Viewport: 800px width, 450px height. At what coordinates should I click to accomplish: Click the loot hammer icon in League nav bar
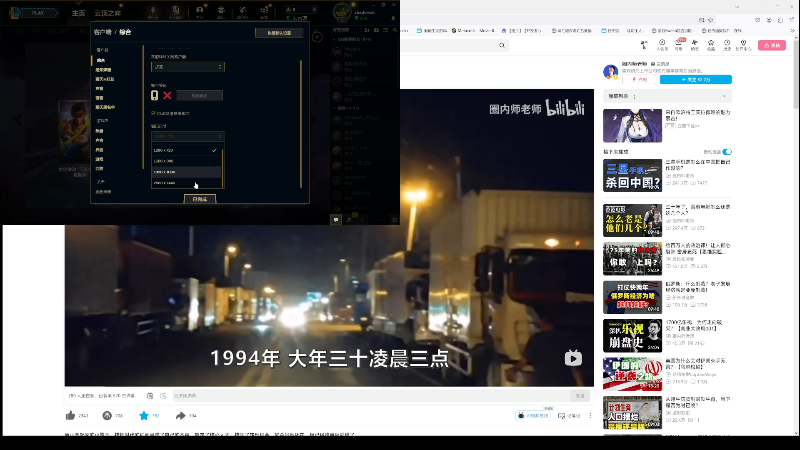pos(242,11)
